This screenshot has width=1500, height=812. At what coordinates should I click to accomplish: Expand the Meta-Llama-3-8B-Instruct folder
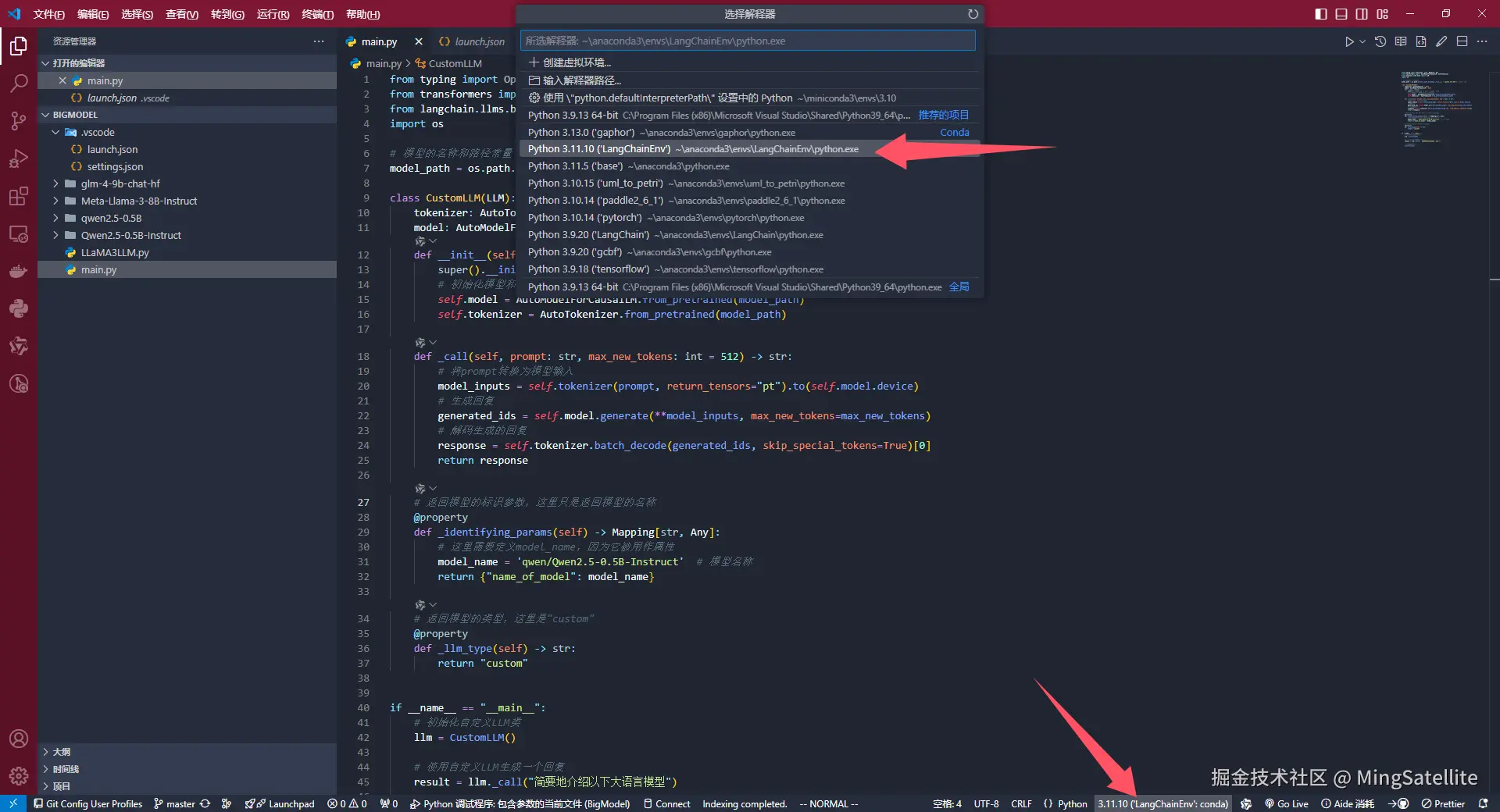coord(55,201)
